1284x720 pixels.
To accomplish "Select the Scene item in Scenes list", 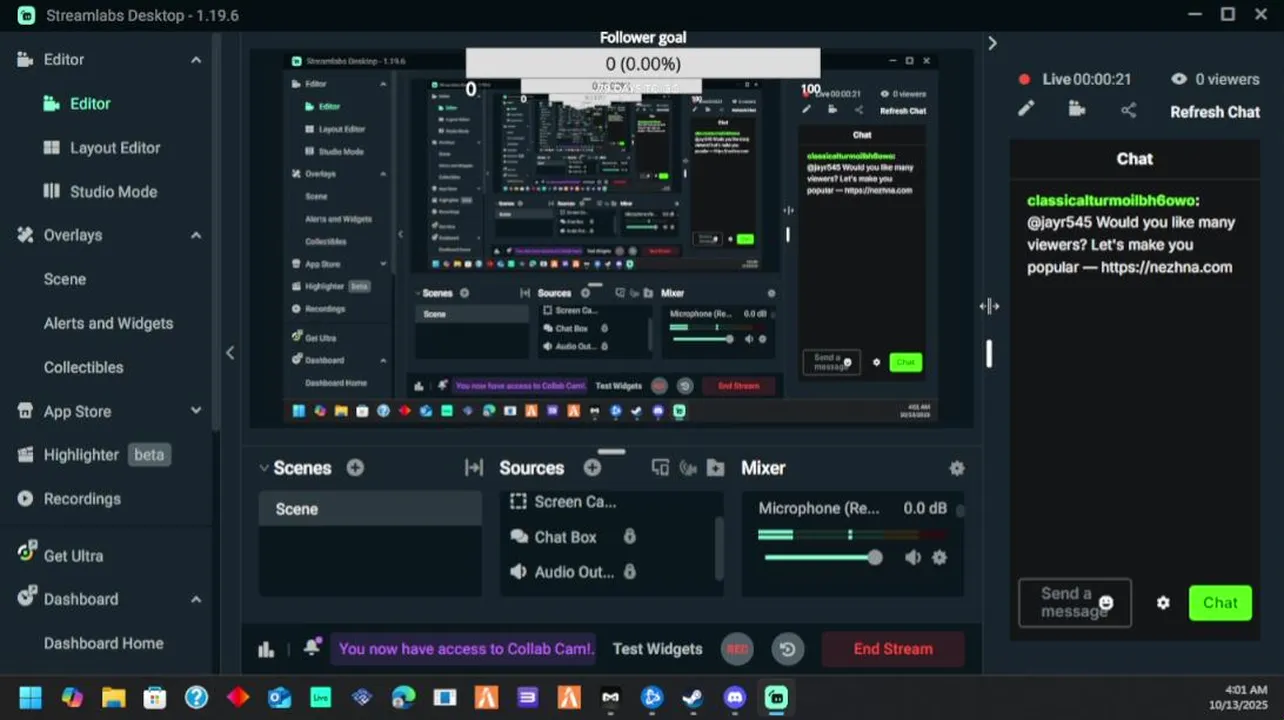I will 370,509.
